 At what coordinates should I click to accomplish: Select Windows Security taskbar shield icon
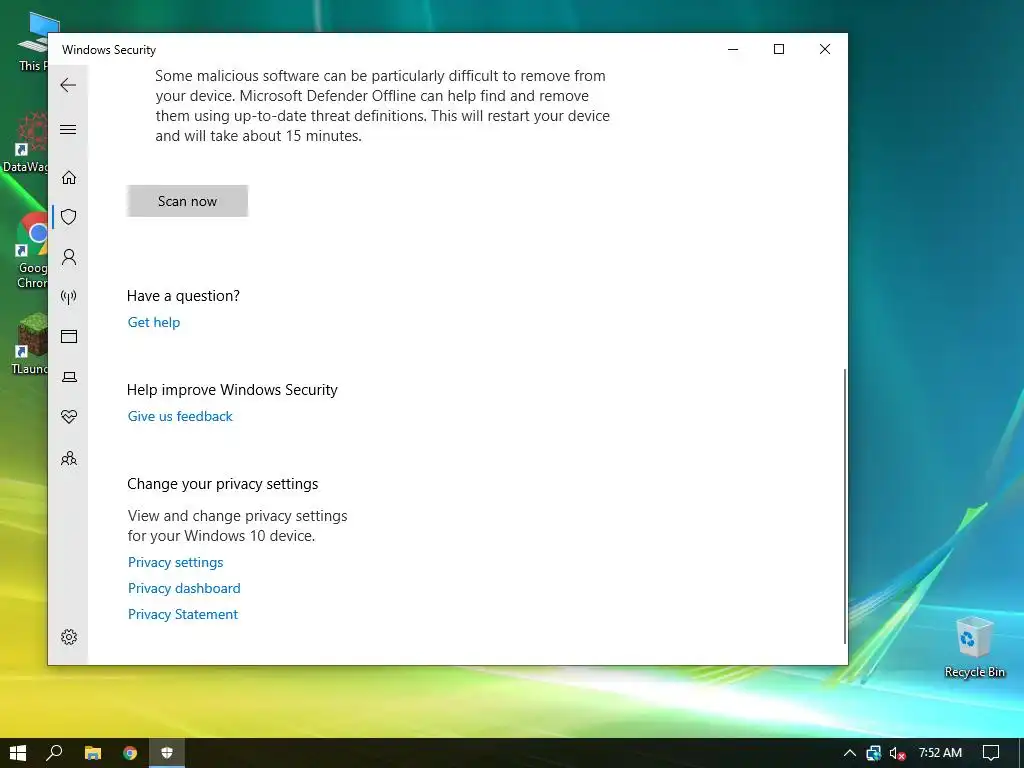167,753
